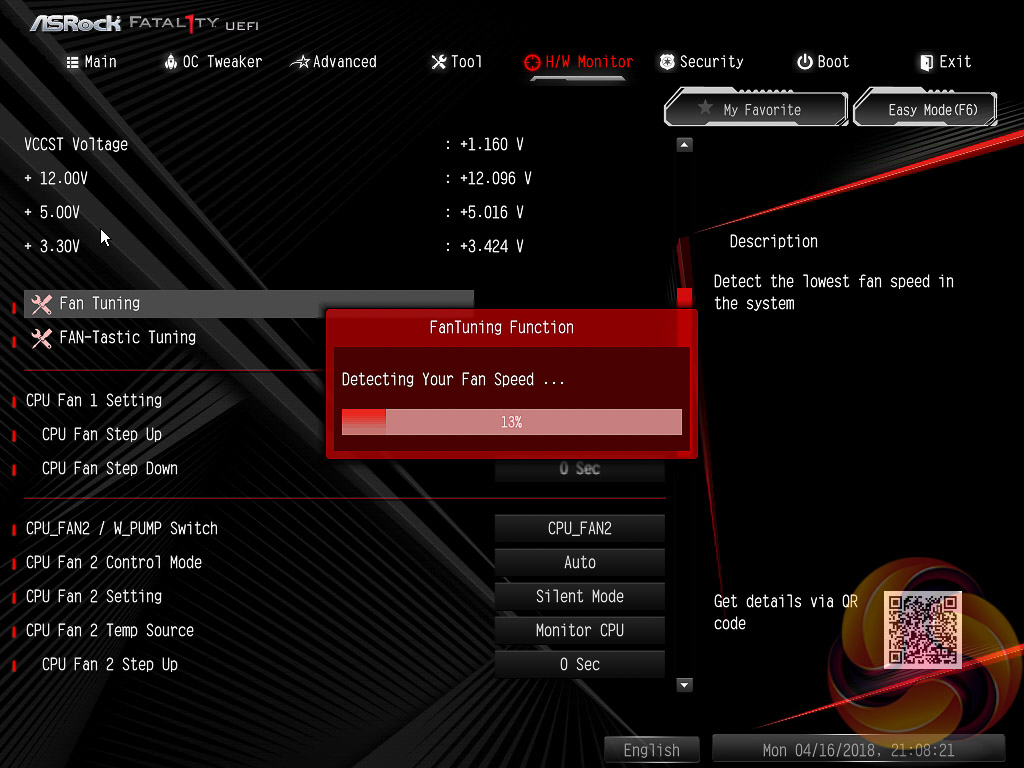Click the ASRock logo
The width and height of the screenshot is (1024, 768).
point(75,24)
